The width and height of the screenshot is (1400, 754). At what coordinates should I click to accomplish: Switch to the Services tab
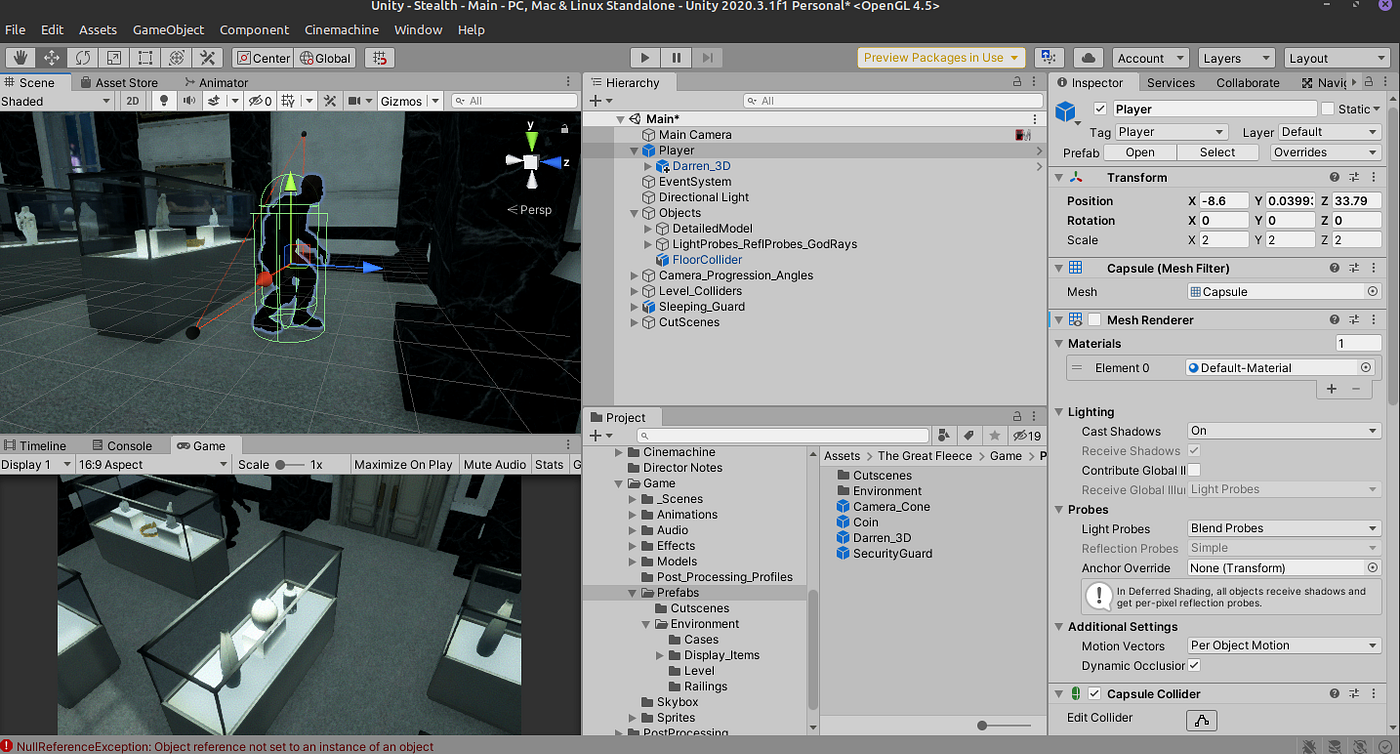click(1171, 83)
